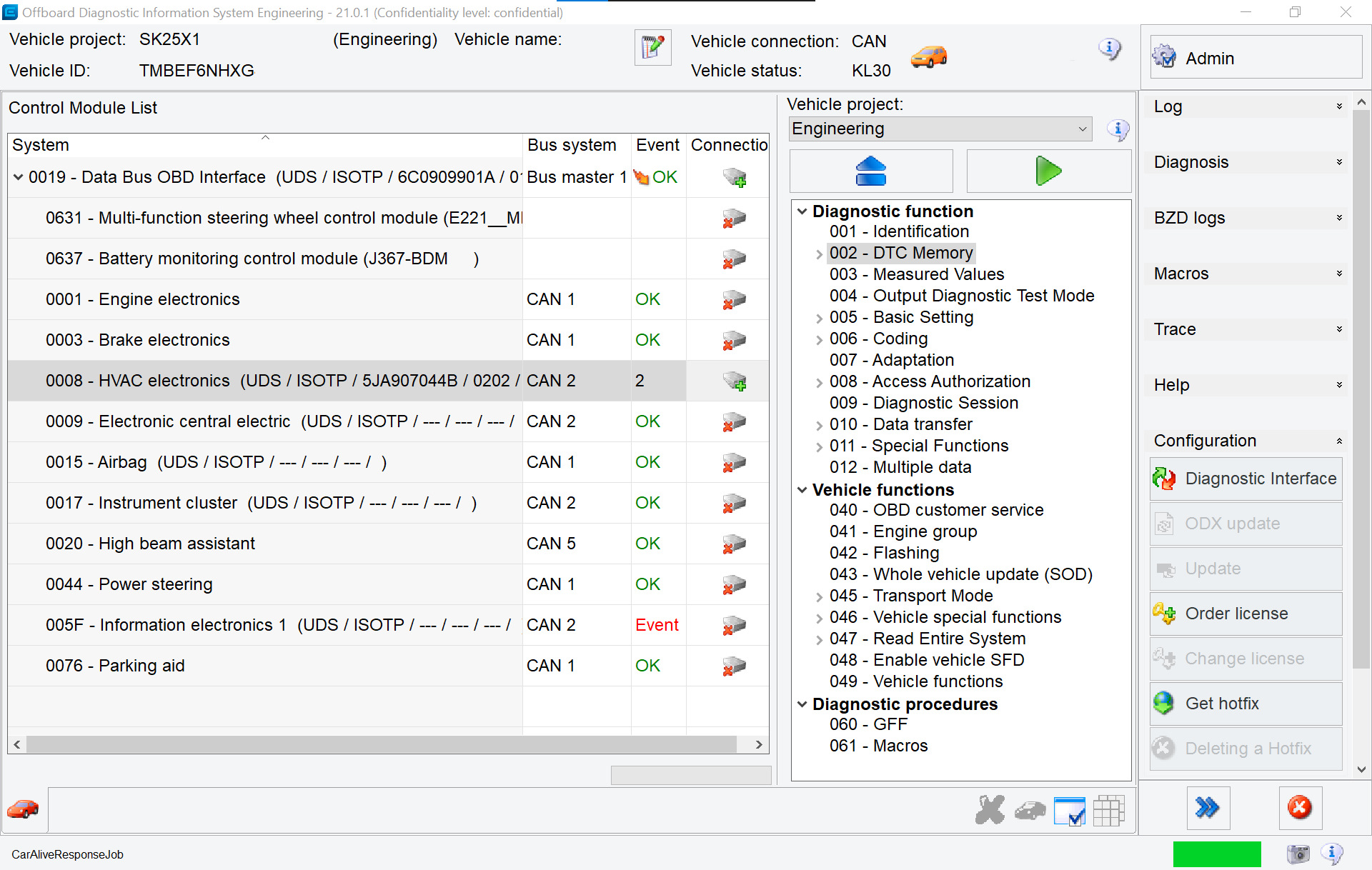The width and height of the screenshot is (1372, 870).
Task: Open the Vehicle project Engineering dropdown
Action: (940, 129)
